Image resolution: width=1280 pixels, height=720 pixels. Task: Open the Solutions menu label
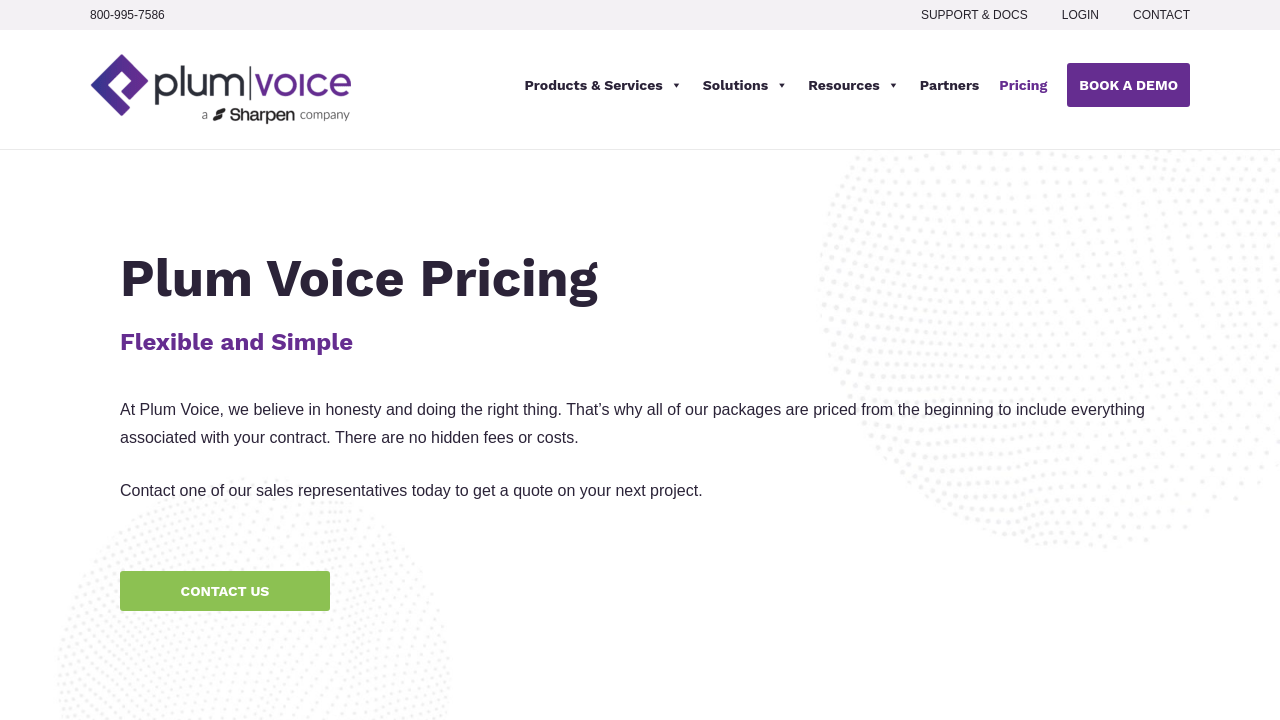click(735, 86)
